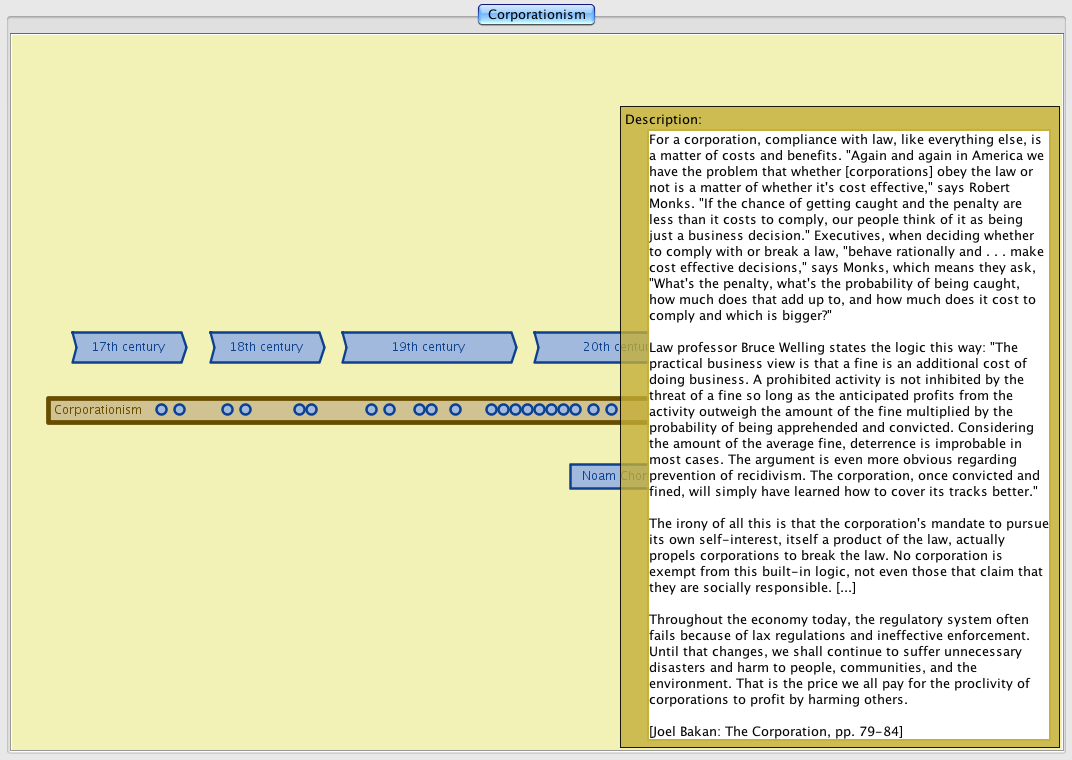Select the fourth circle marker on Corporationism bar
1072x760 pixels.
[246, 410]
